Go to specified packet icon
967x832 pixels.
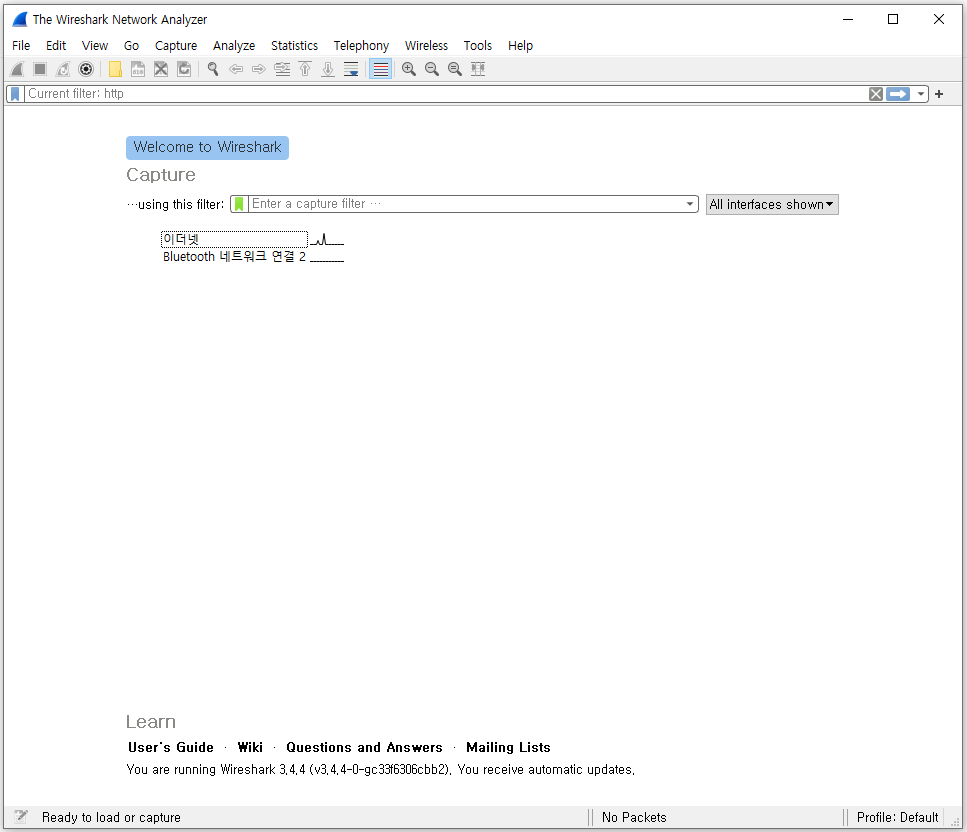click(282, 69)
